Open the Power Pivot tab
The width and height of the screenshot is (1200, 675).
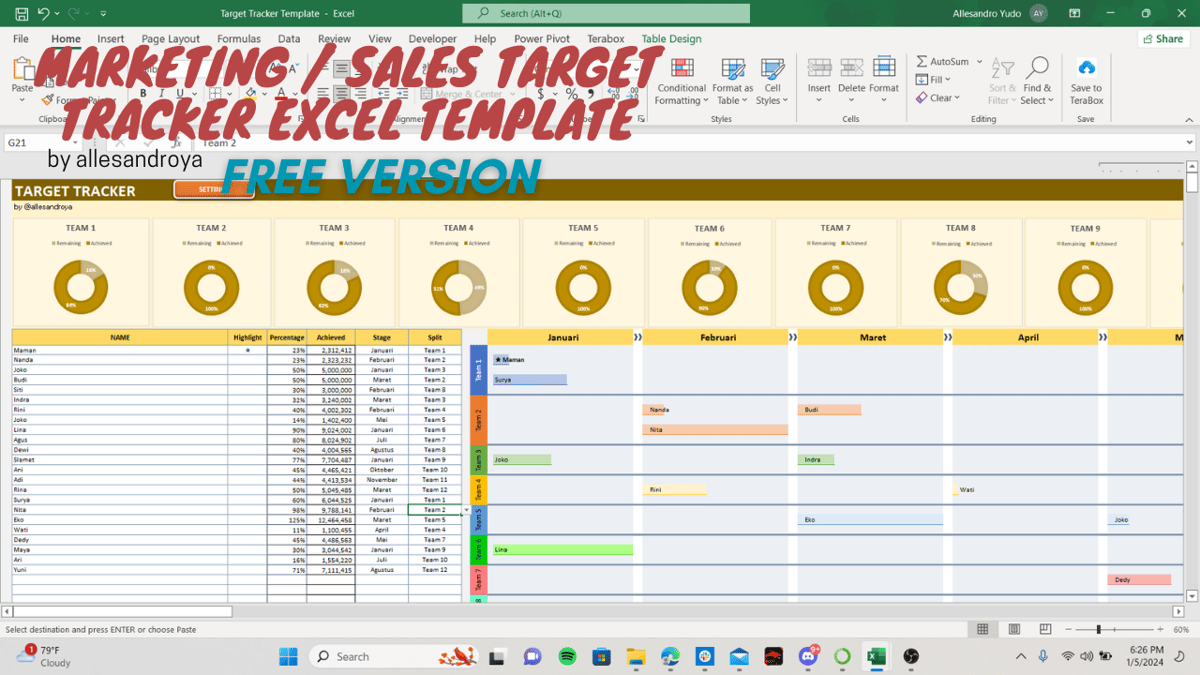pos(542,39)
